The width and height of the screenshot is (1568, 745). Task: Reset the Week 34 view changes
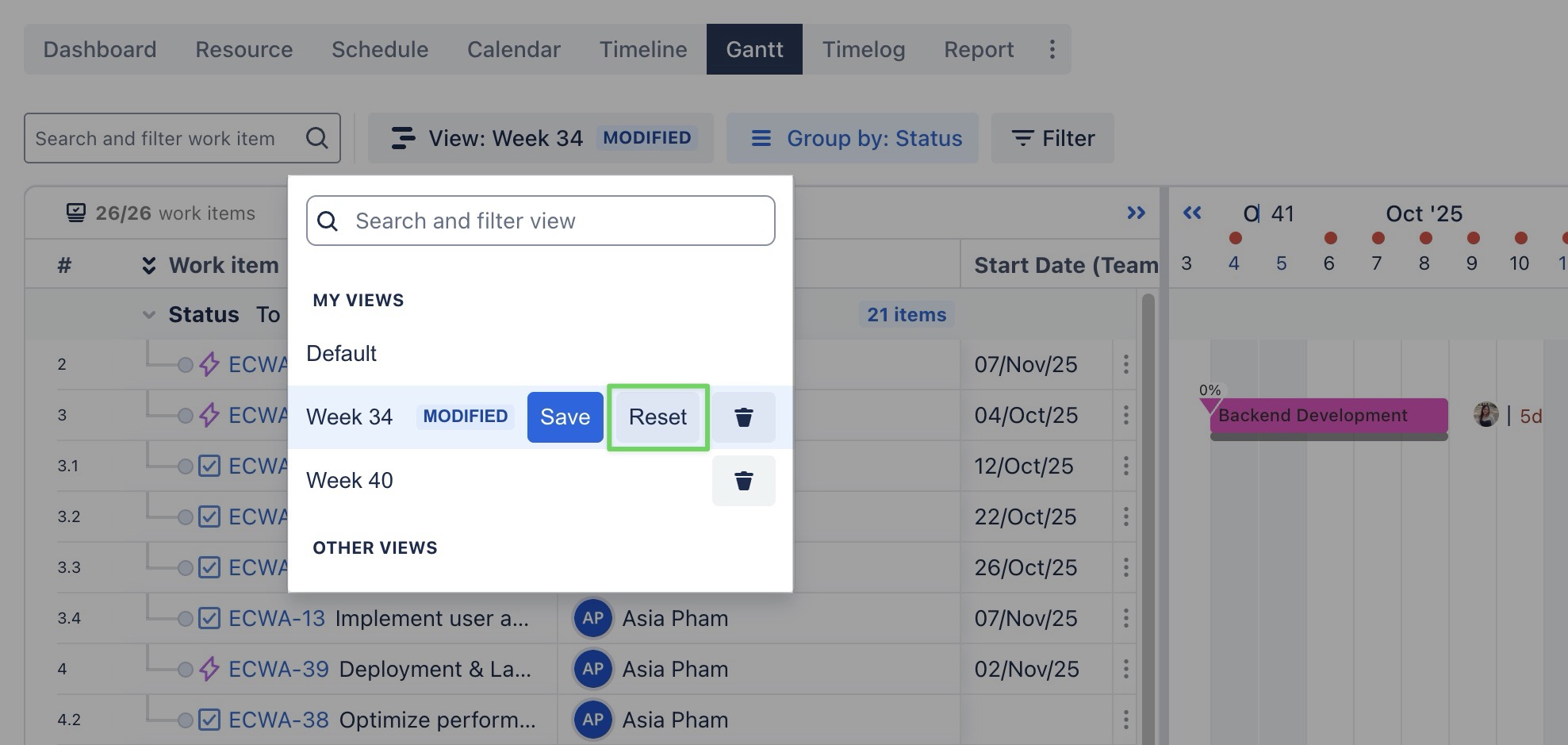pos(657,417)
